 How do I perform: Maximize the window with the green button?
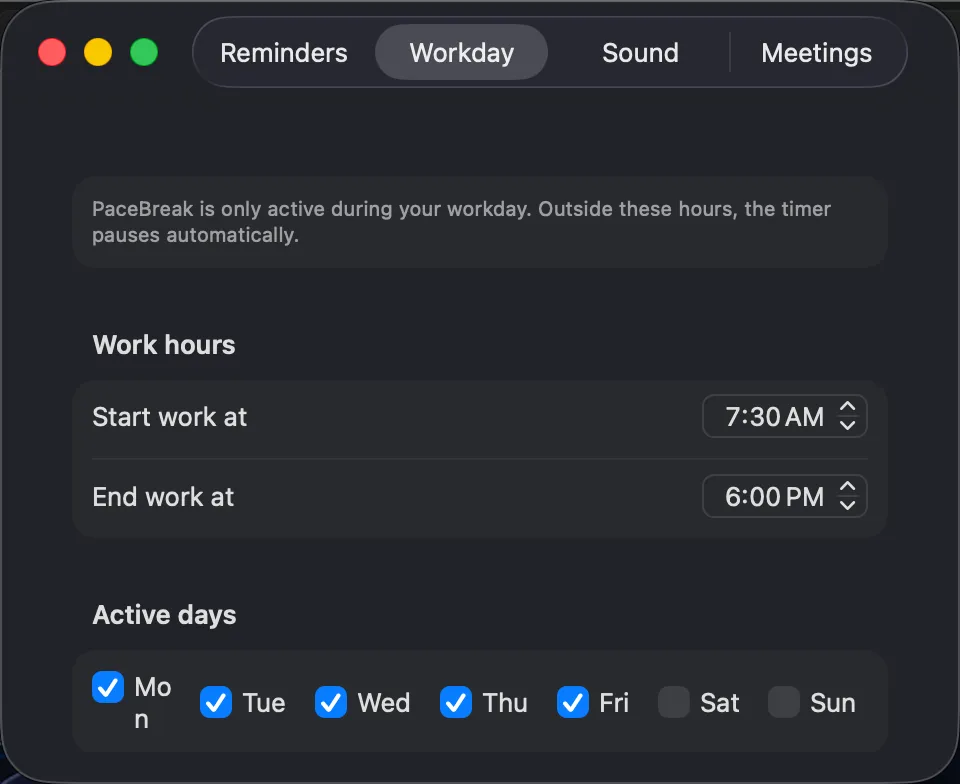point(144,52)
